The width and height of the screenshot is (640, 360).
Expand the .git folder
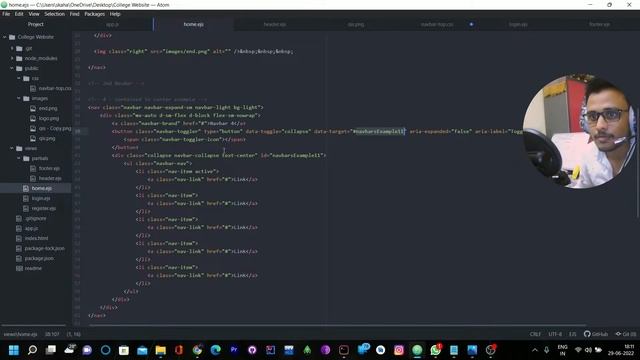click(12, 48)
